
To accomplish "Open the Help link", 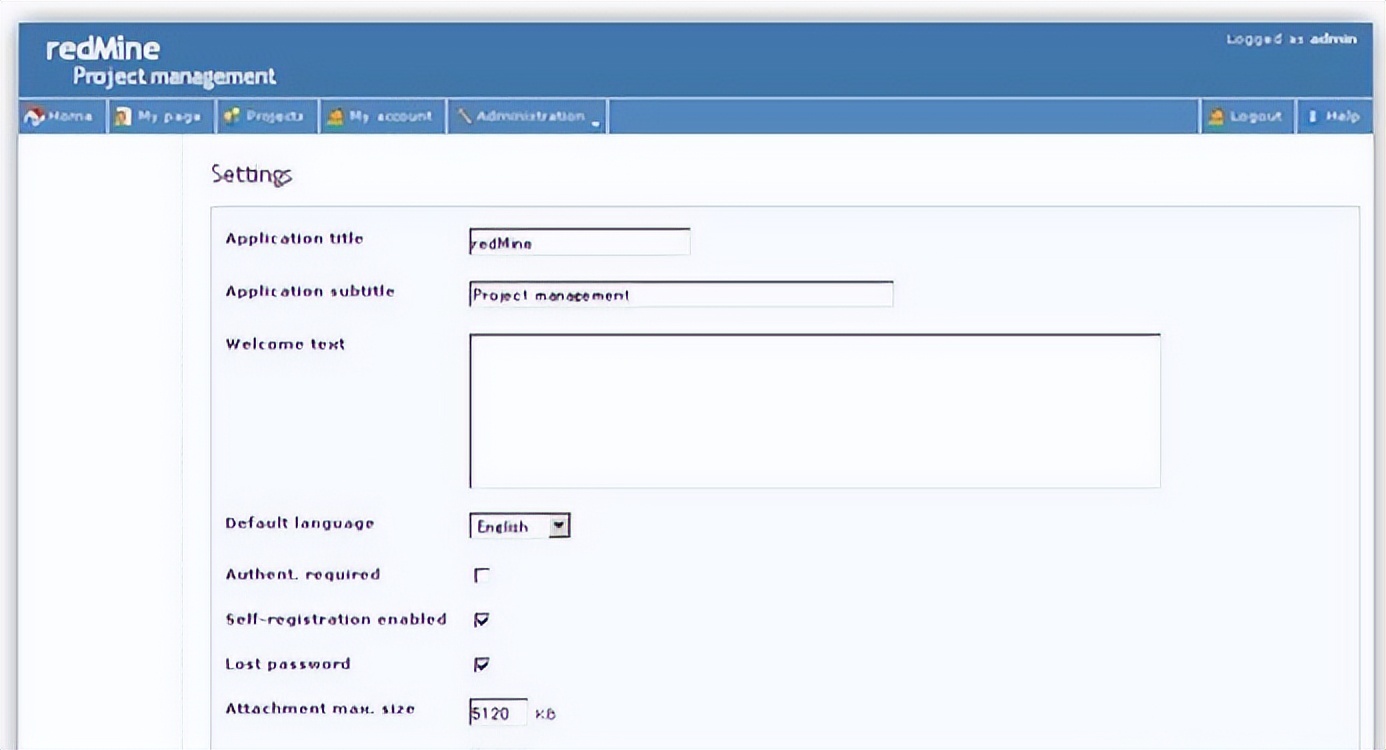I will click(1343, 117).
